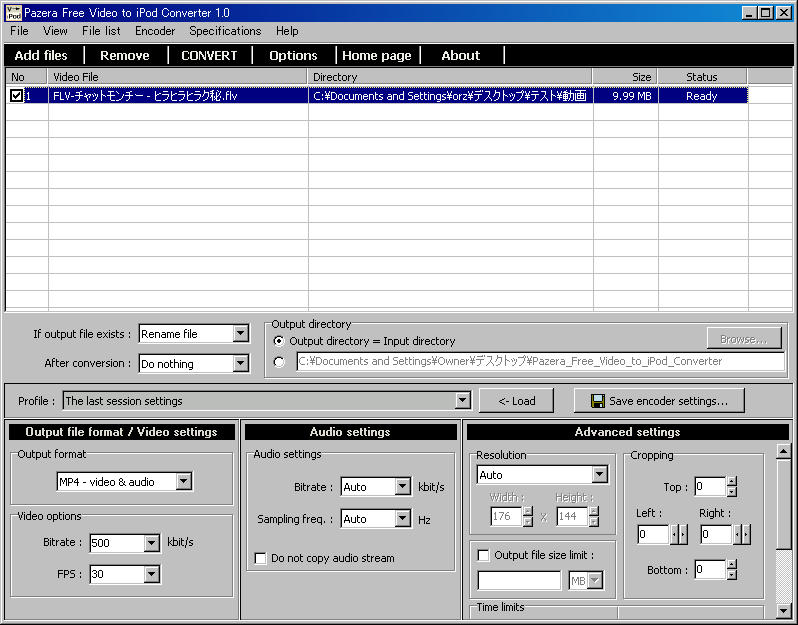The width and height of the screenshot is (798, 625).
Task: Open the View menu
Action: [x=55, y=31]
